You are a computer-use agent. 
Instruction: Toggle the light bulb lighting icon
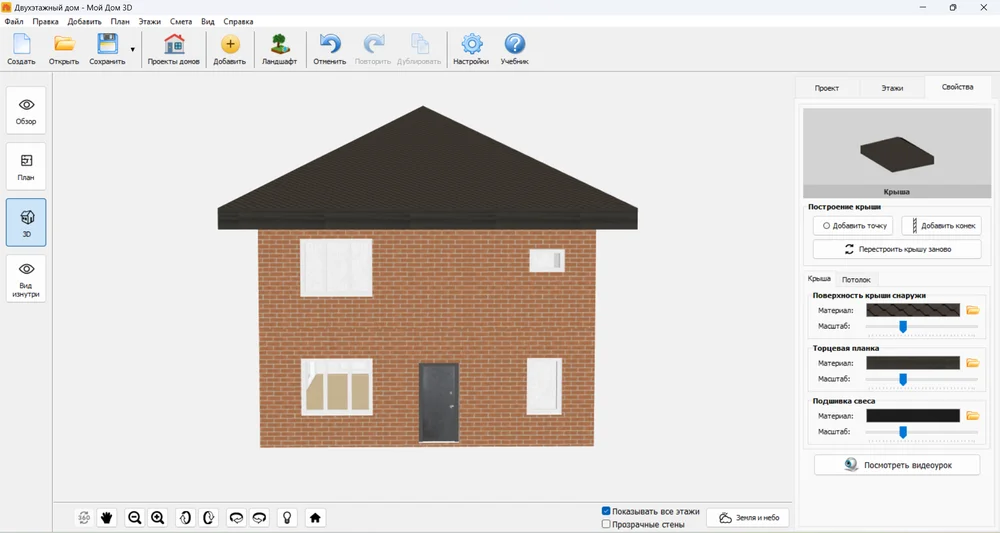click(x=288, y=518)
